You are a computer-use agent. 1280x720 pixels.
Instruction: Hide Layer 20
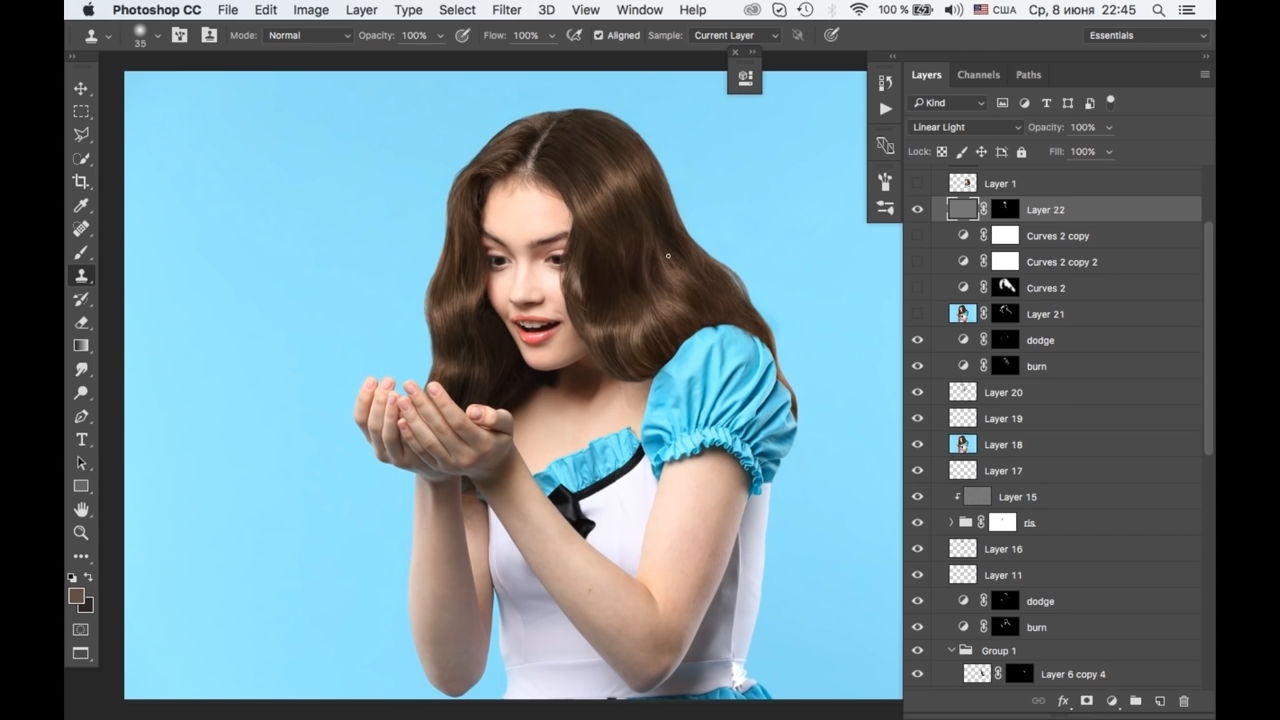pyautogui.click(x=917, y=393)
